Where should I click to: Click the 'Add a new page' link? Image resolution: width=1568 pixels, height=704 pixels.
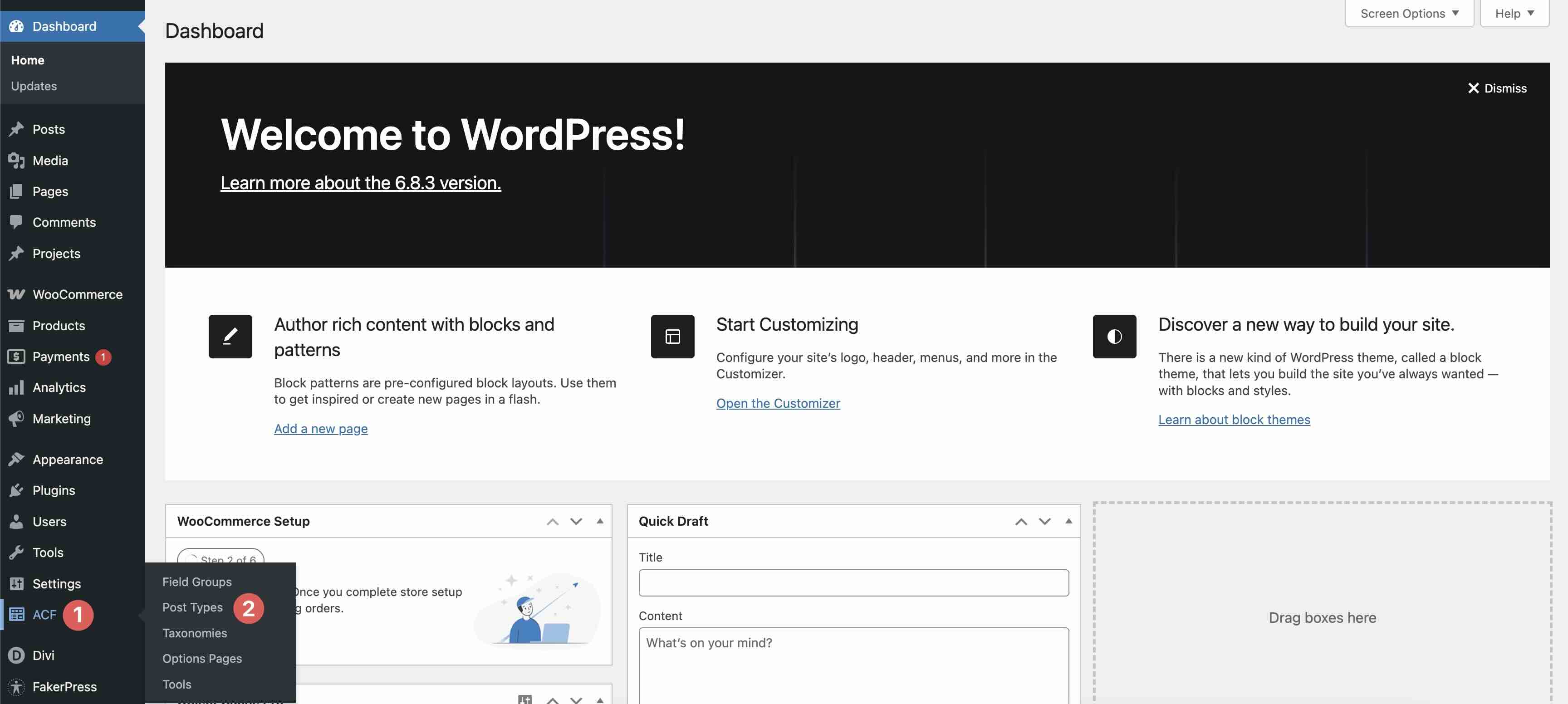coord(321,428)
